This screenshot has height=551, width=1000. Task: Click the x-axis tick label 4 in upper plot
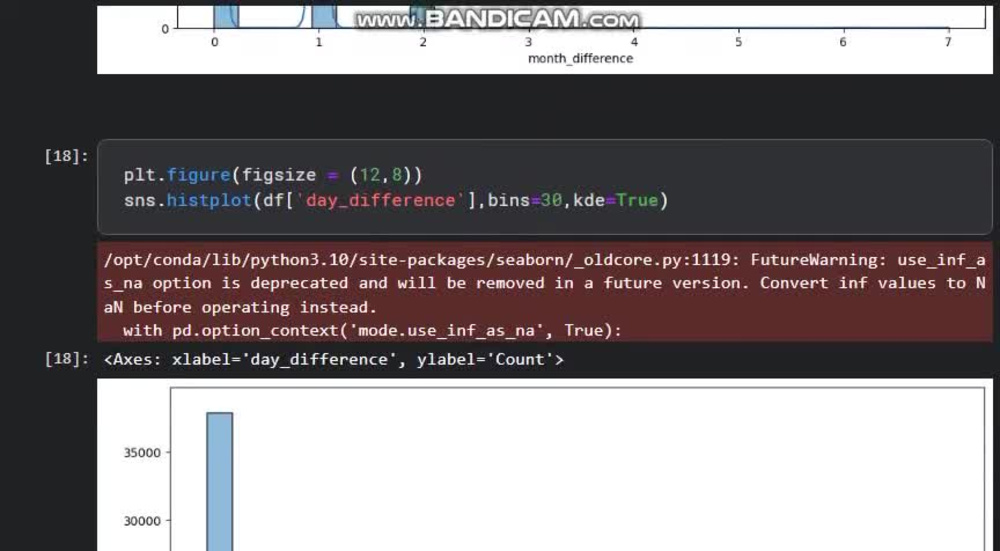(634, 42)
